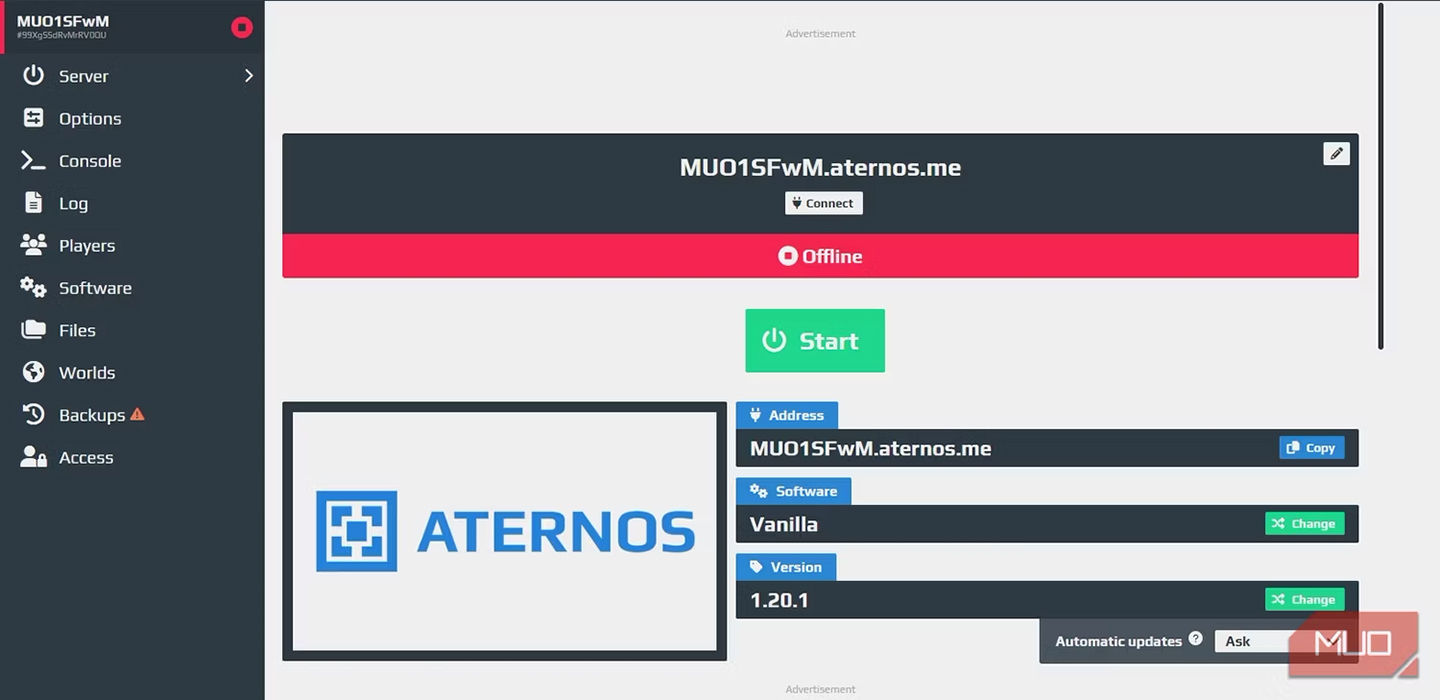
Task: Click the Offline status bar
Action: [x=820, y=256]
